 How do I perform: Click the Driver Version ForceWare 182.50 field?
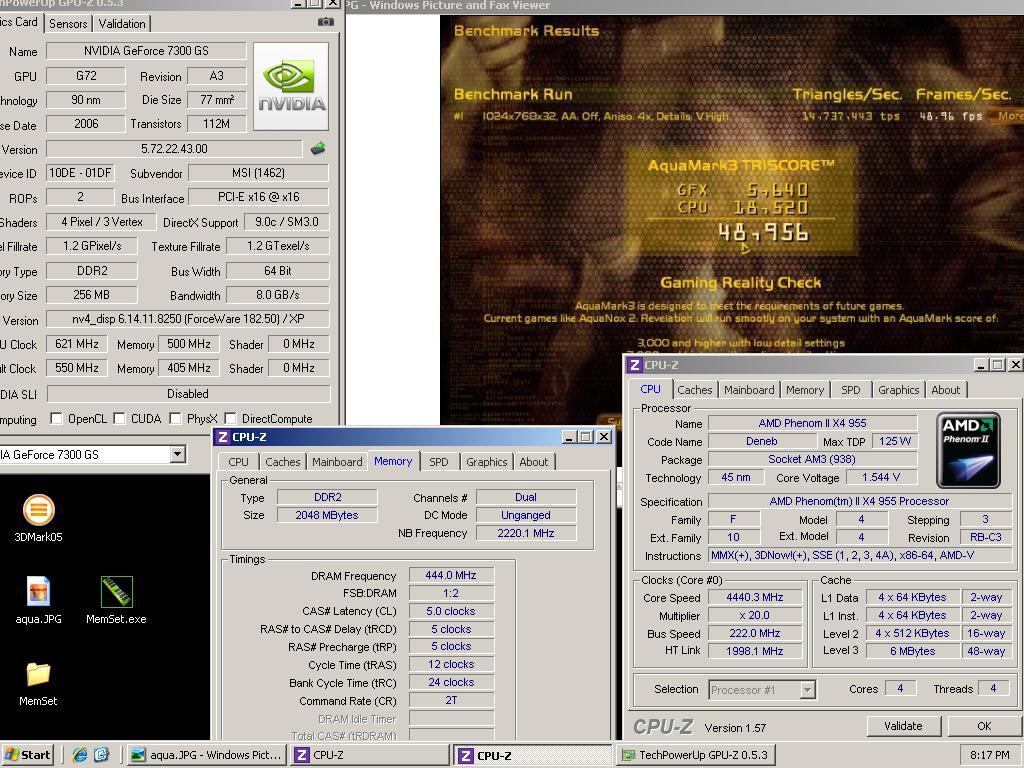[188, 319]
